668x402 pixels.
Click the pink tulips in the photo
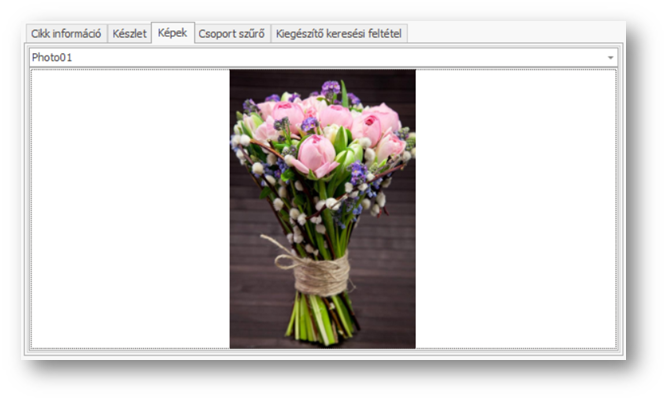pos(318,152)
